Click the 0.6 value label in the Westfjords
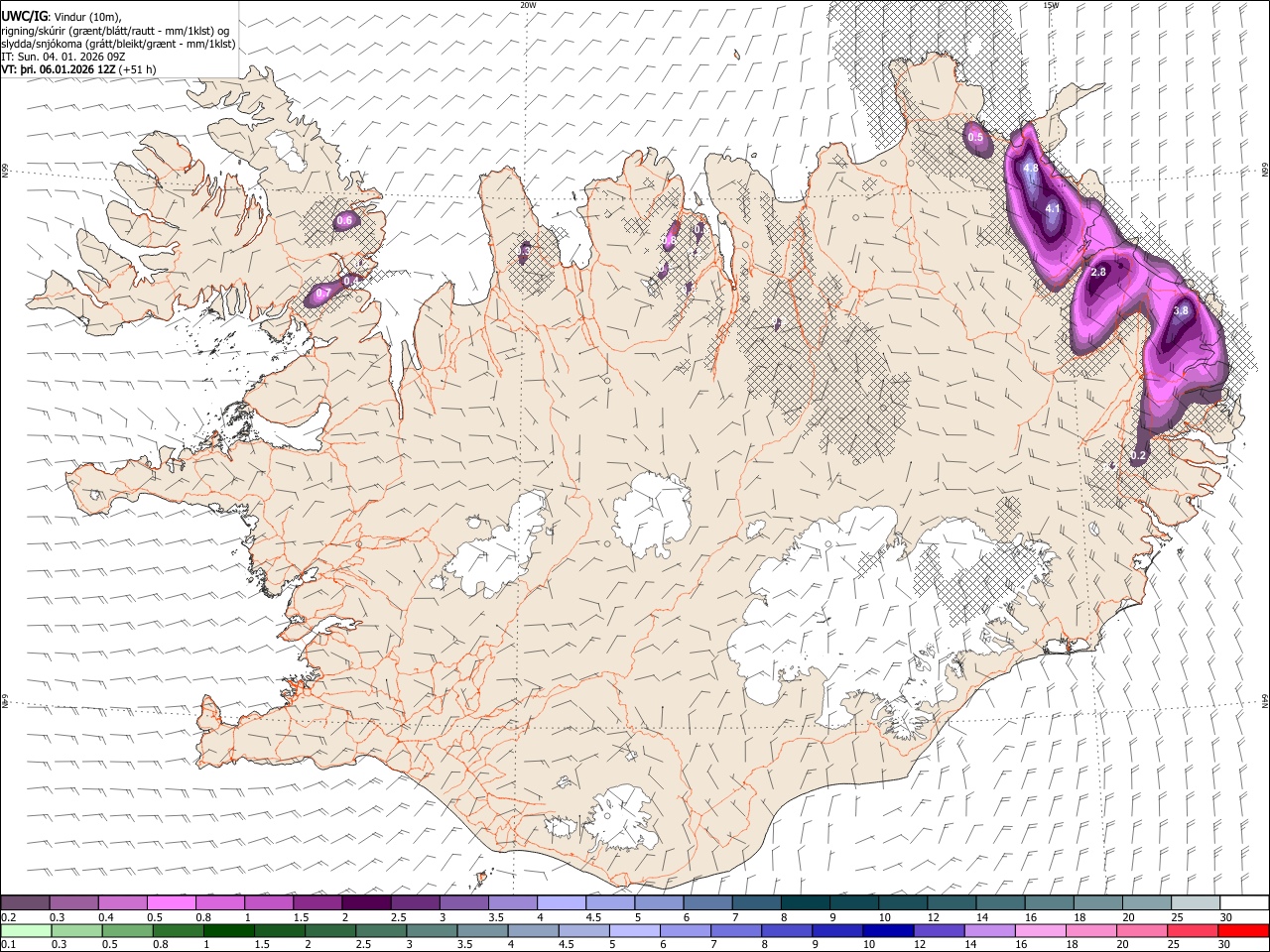 (x=344, y=219)
